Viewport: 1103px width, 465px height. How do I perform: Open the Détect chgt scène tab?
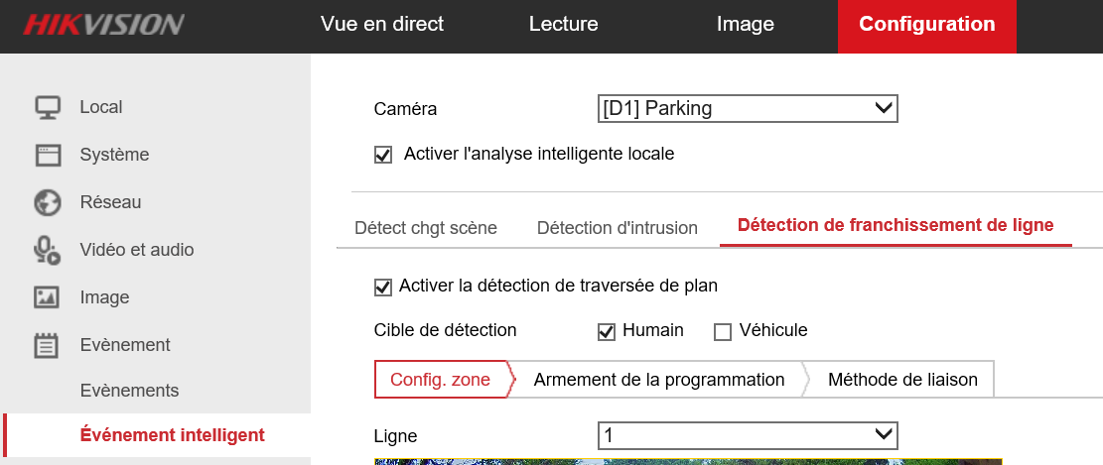426,228
